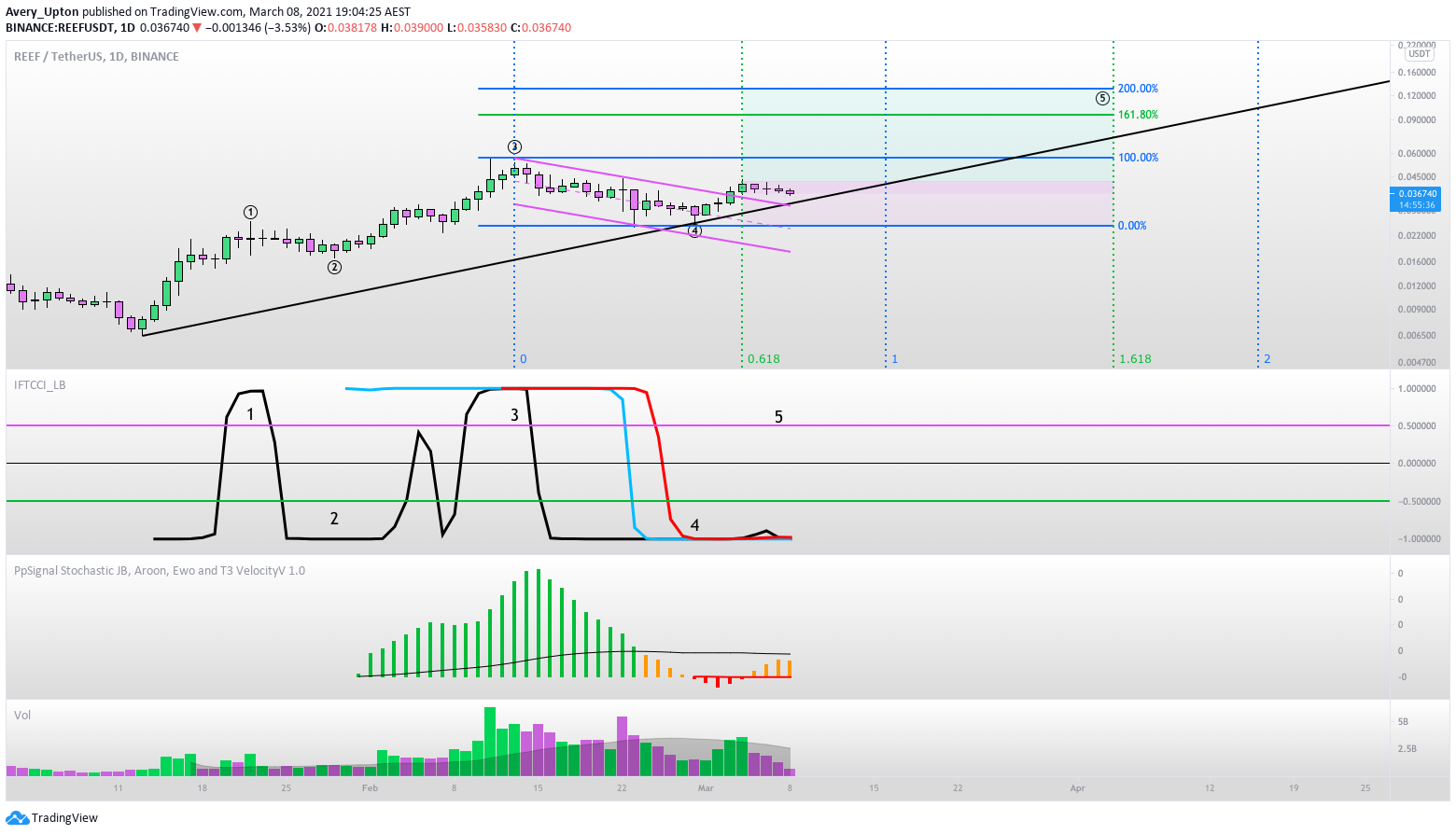Click the 0.012000 price axis value
This screenshot has width=1456, height=835.
[x=1417, y=286]
